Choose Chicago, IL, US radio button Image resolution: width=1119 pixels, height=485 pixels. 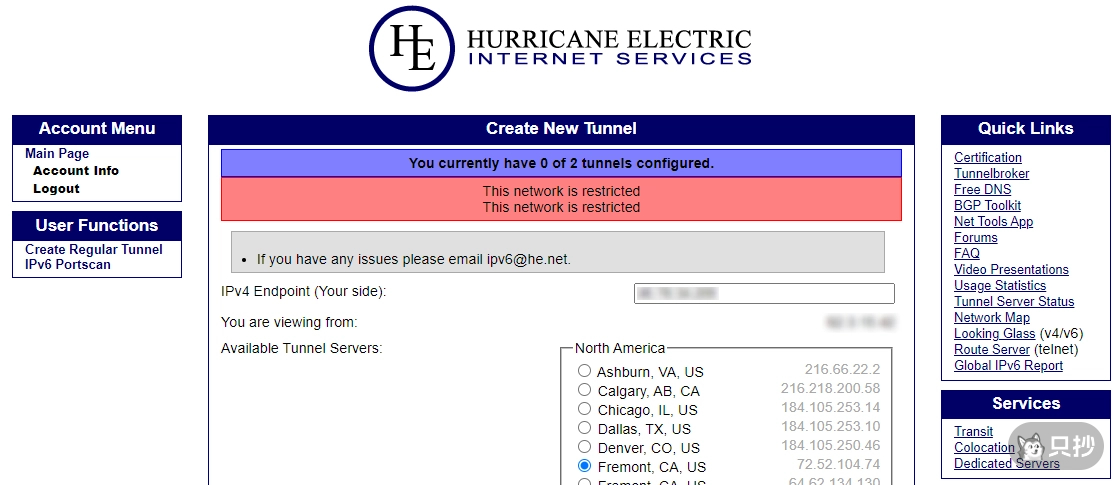(585, 409)
